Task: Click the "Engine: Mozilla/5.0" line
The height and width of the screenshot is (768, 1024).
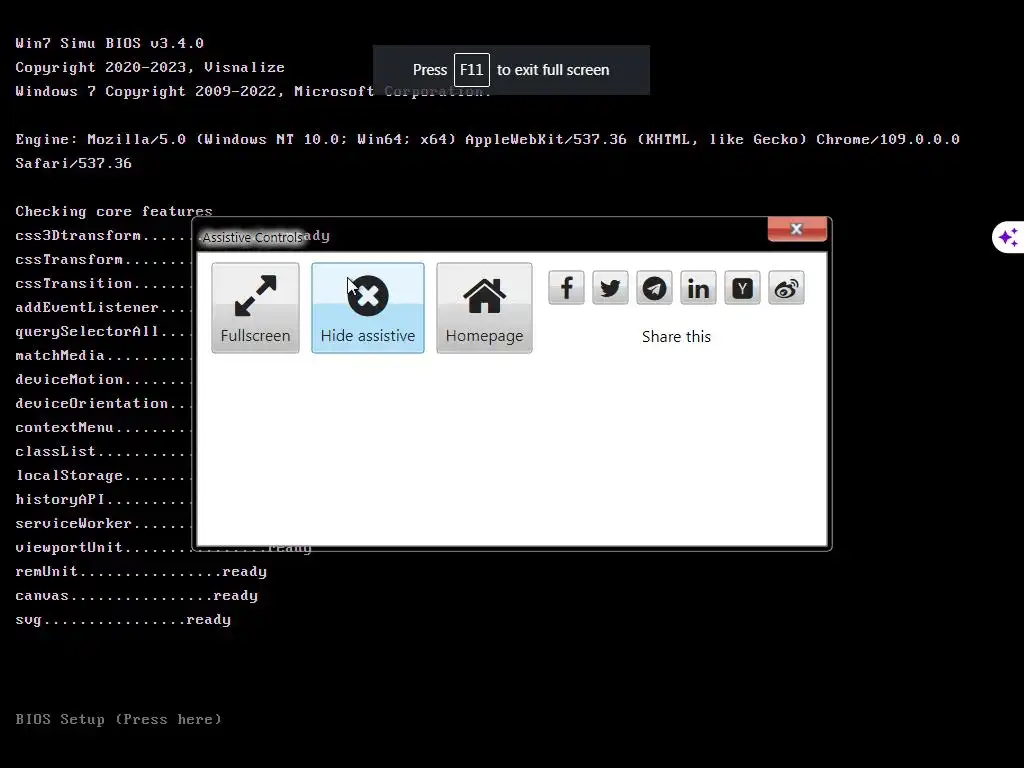Action: point(487,152)
